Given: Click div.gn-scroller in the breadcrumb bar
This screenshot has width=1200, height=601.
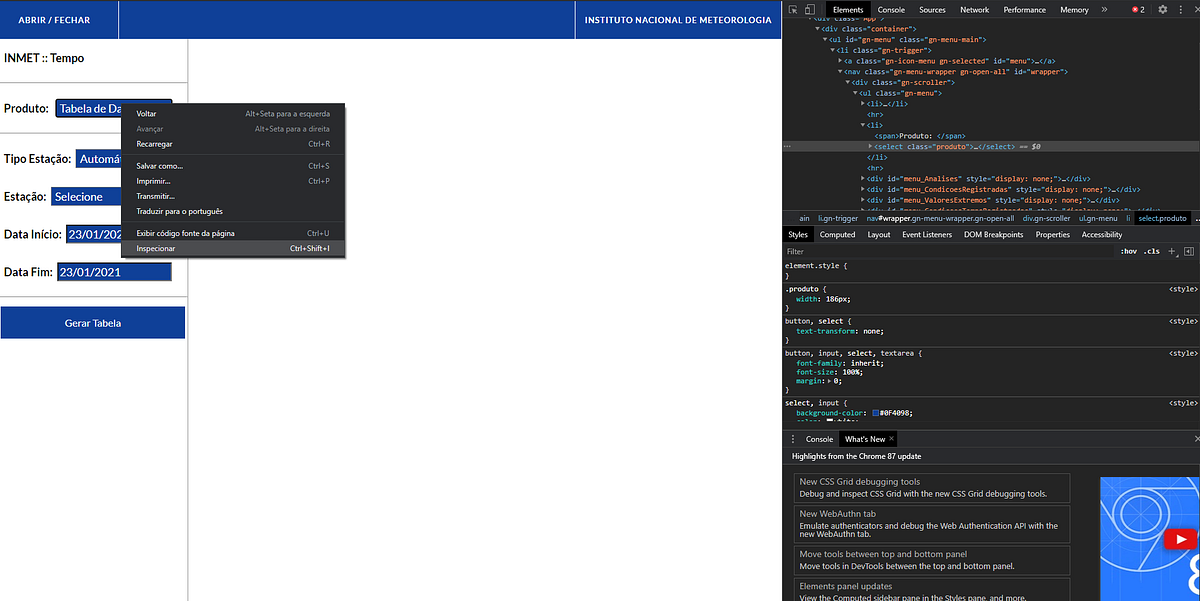Looking at the screenshot, I should pyautogui.click(x=1046, y=218).
